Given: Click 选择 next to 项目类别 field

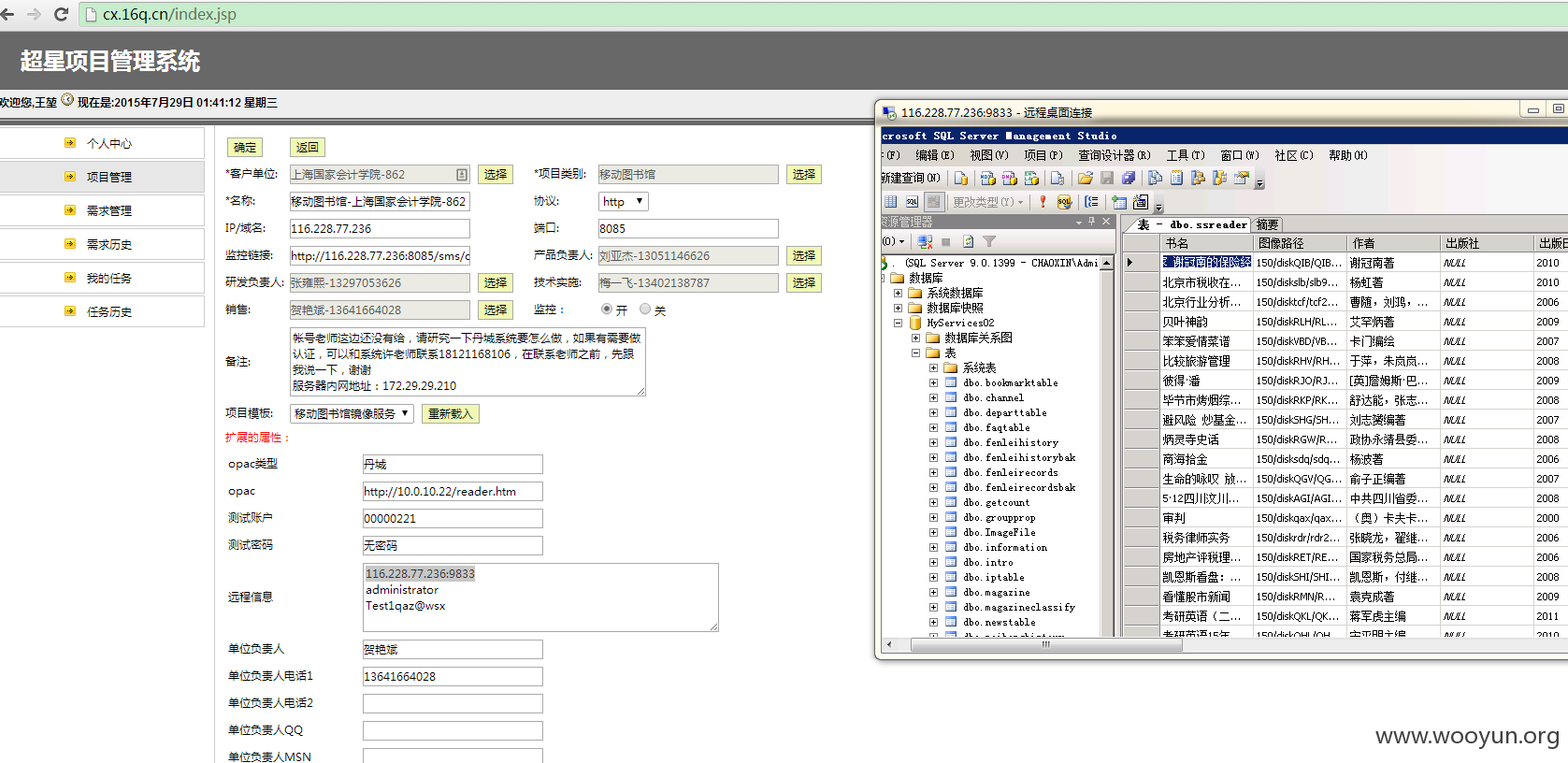Looking at the screenshot, I should pyautogui.click(x=804, y=174).
